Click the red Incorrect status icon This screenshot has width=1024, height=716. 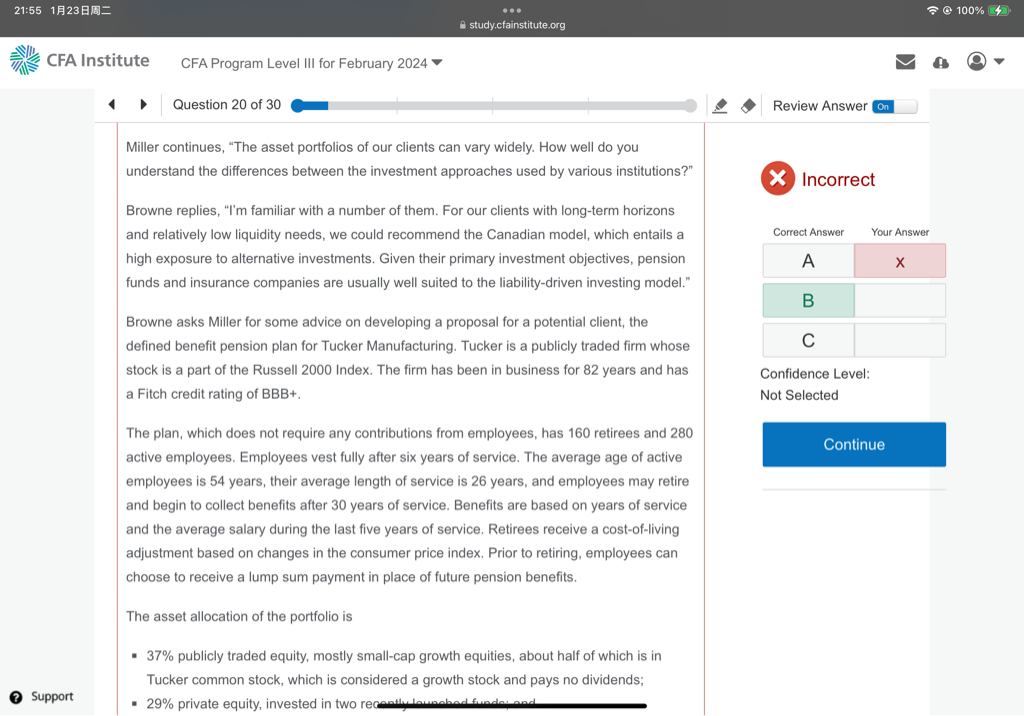pyautogui.click(x=777, y=179)
